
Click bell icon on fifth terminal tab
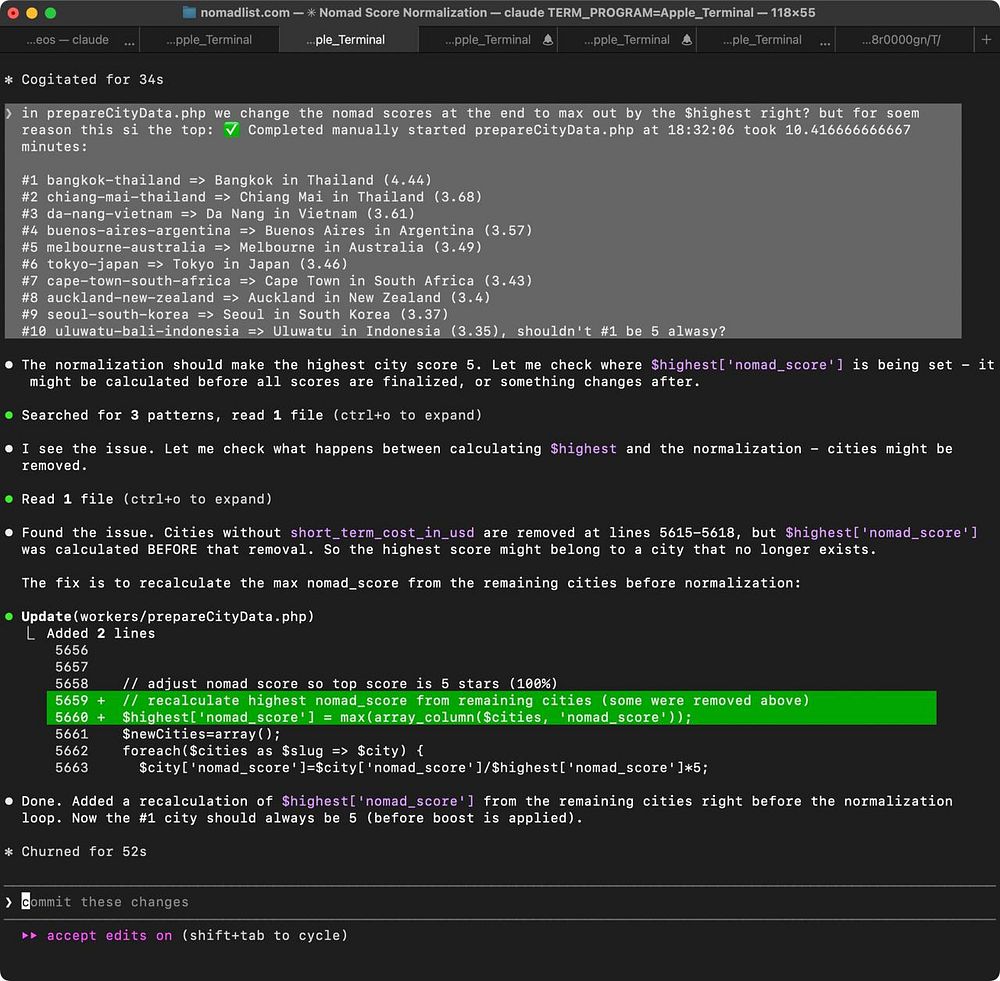[687, 40]
